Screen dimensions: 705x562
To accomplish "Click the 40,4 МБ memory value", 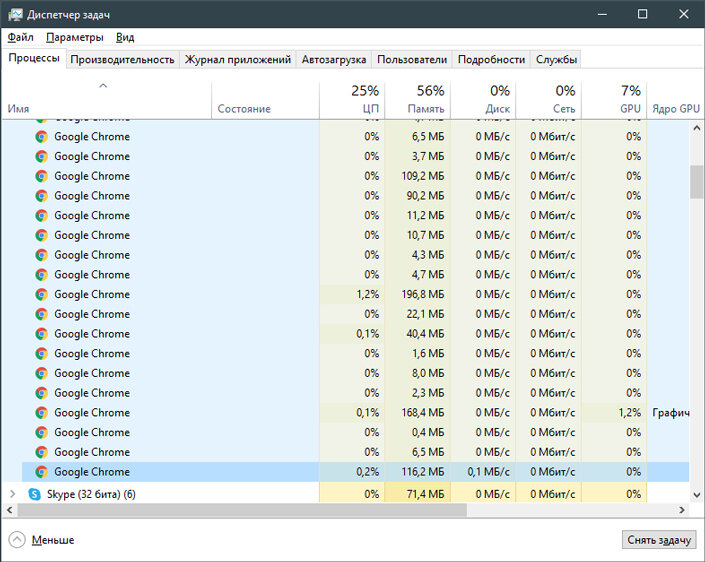I will (425, 334).
